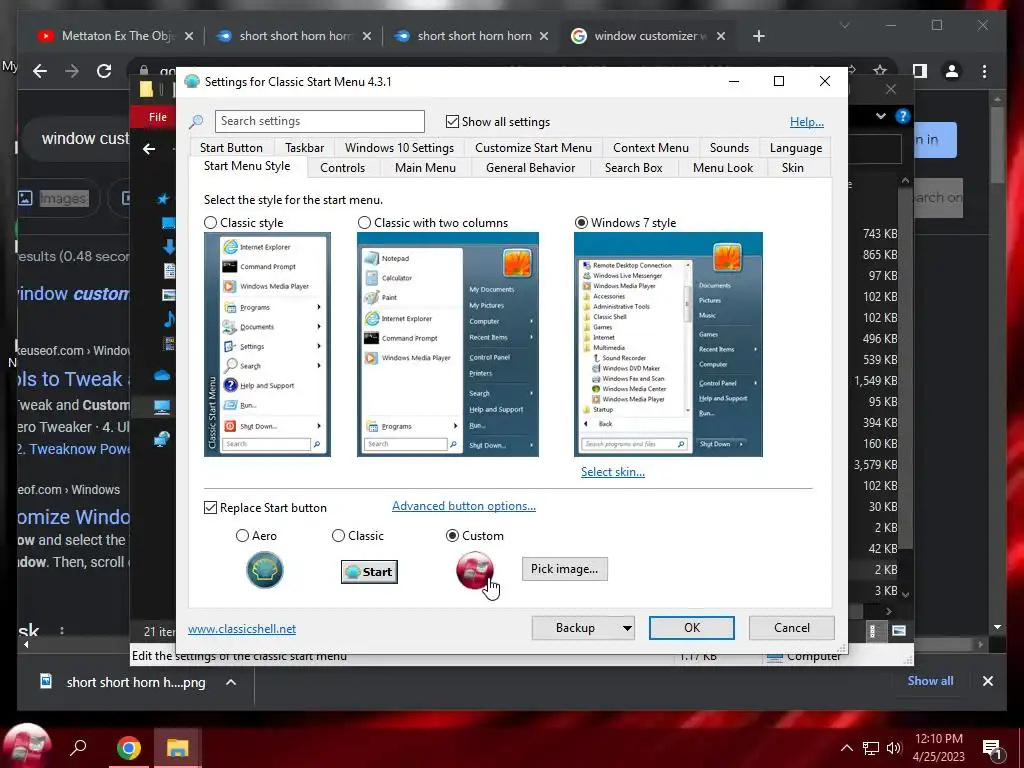Select Classic with two columns style
Screen dimensions: 1024x768
(364, 223)
